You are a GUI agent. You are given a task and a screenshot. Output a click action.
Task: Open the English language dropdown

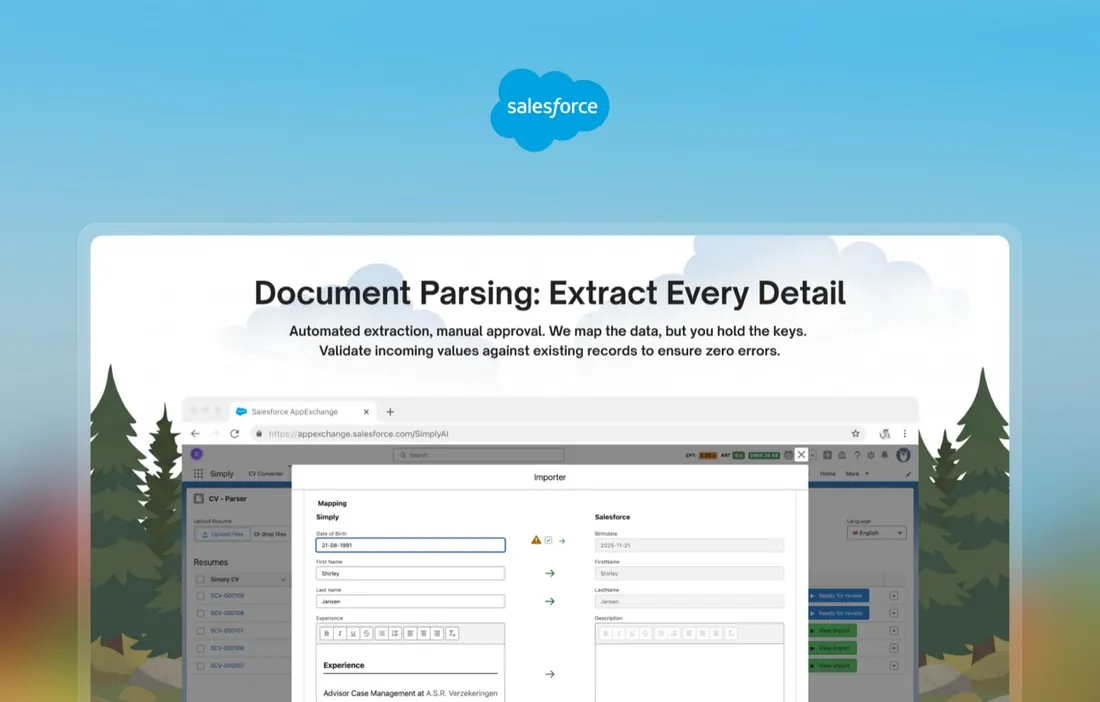pyautogui.click(x=876, y=533)
